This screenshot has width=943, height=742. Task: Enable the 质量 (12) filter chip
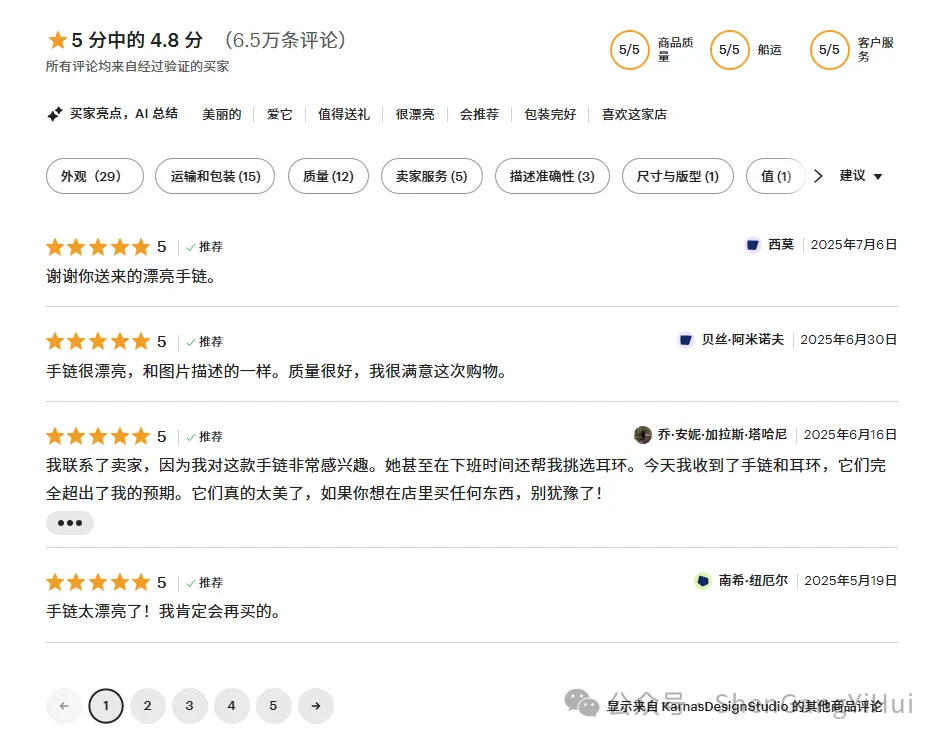coord(328,175)
